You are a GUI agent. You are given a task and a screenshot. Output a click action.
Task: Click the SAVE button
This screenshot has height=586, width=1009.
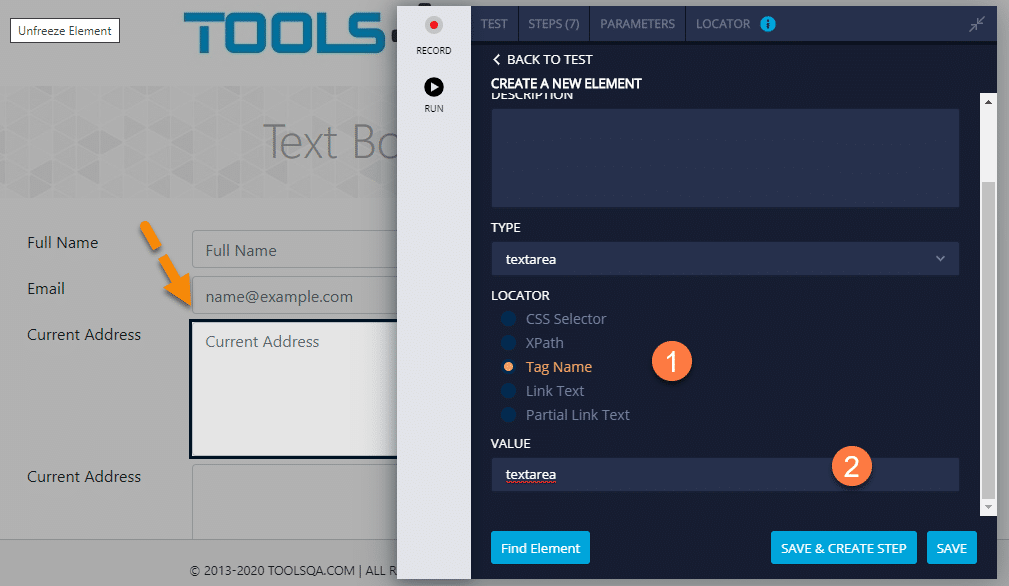click(951, 547)
